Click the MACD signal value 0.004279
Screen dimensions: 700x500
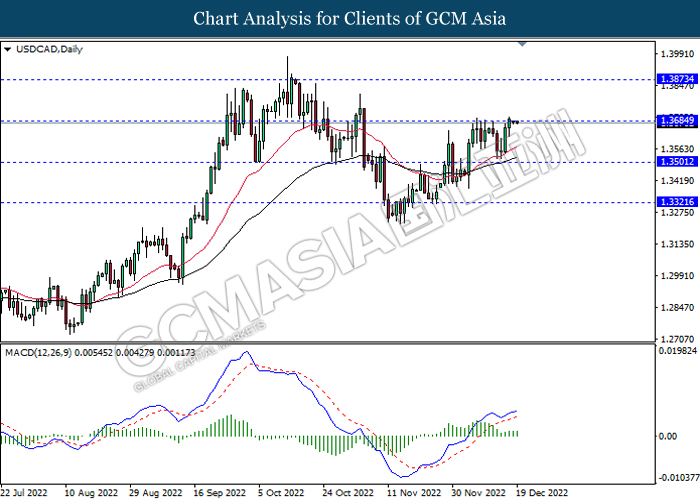135,353
